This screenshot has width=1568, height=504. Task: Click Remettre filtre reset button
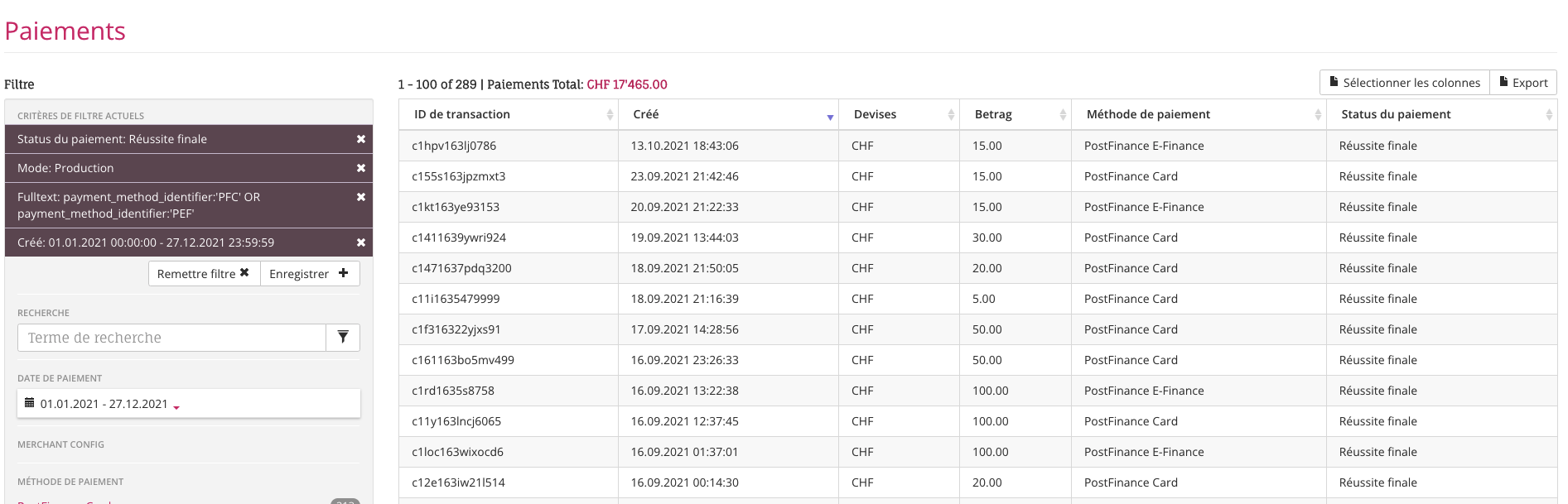click(x=204, y=274)
